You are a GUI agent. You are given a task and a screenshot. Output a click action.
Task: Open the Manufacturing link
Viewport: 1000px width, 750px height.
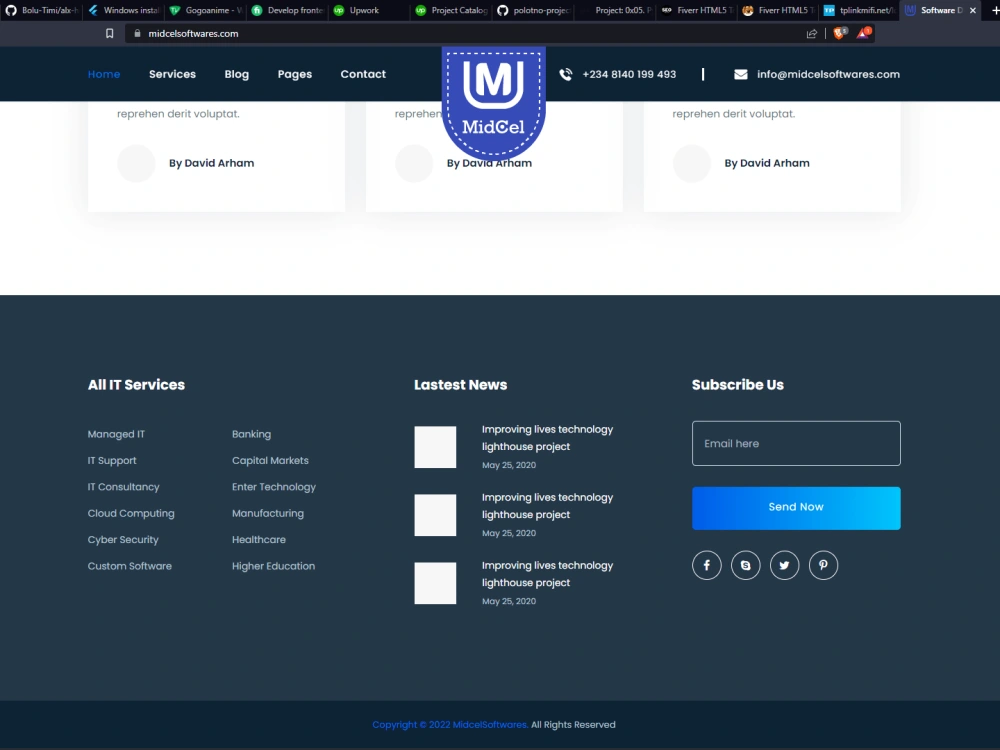[x=268, y=513]
